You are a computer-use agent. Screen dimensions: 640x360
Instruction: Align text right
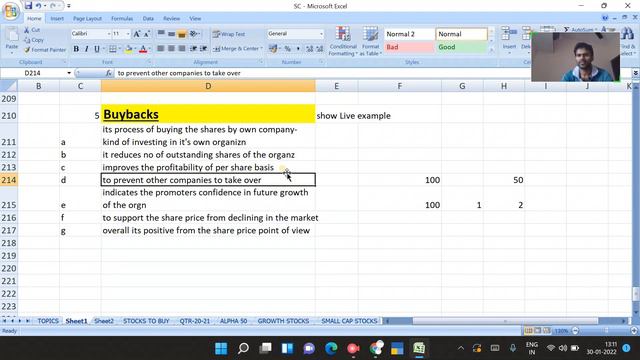pos(182,49)
